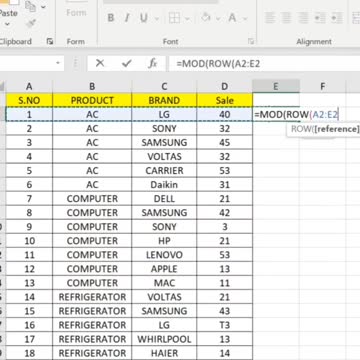Click the HAIER brand cell
The width and height of the screenshot is (360, 360).
point(164,353)
